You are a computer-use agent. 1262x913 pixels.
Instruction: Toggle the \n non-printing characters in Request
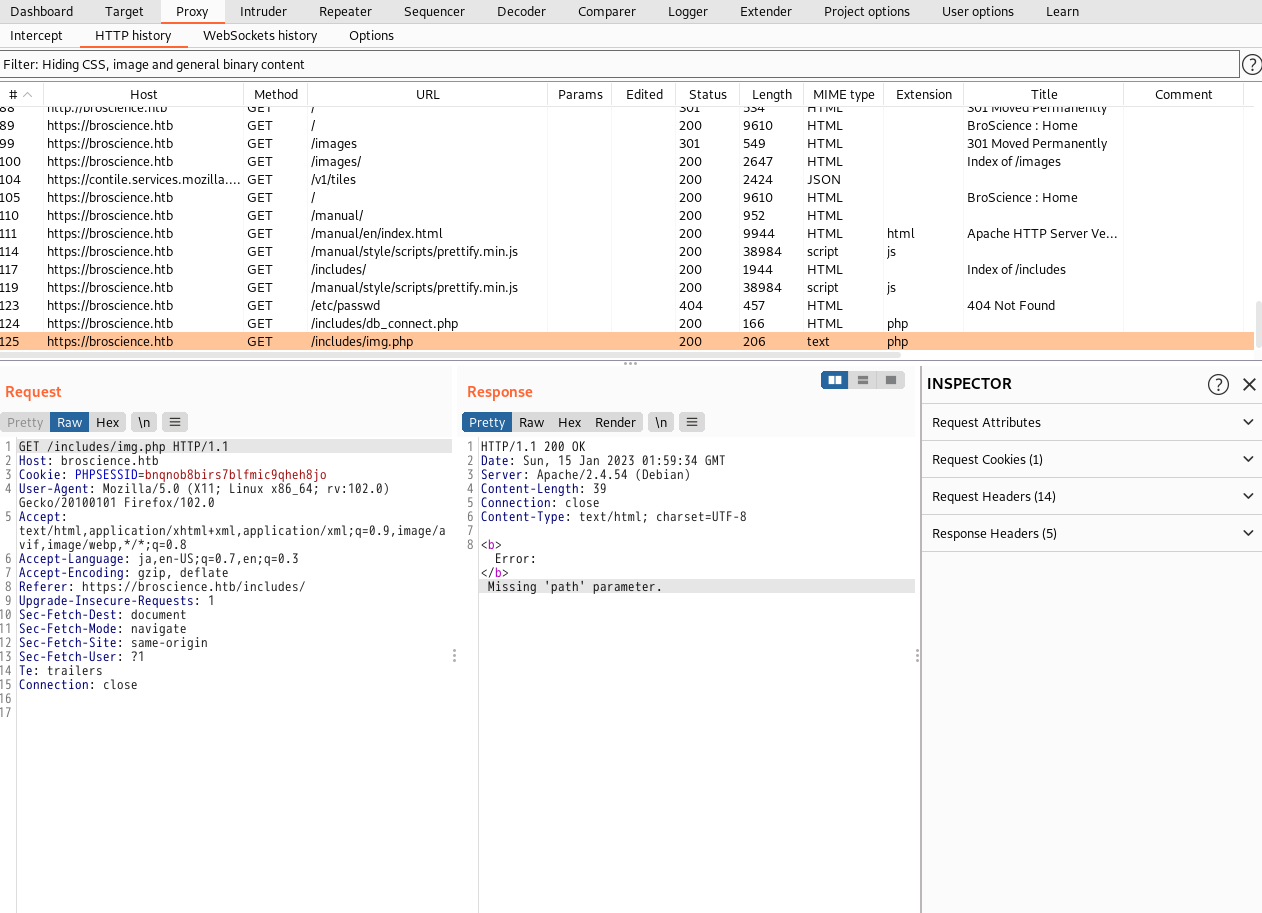coord(144,422)
